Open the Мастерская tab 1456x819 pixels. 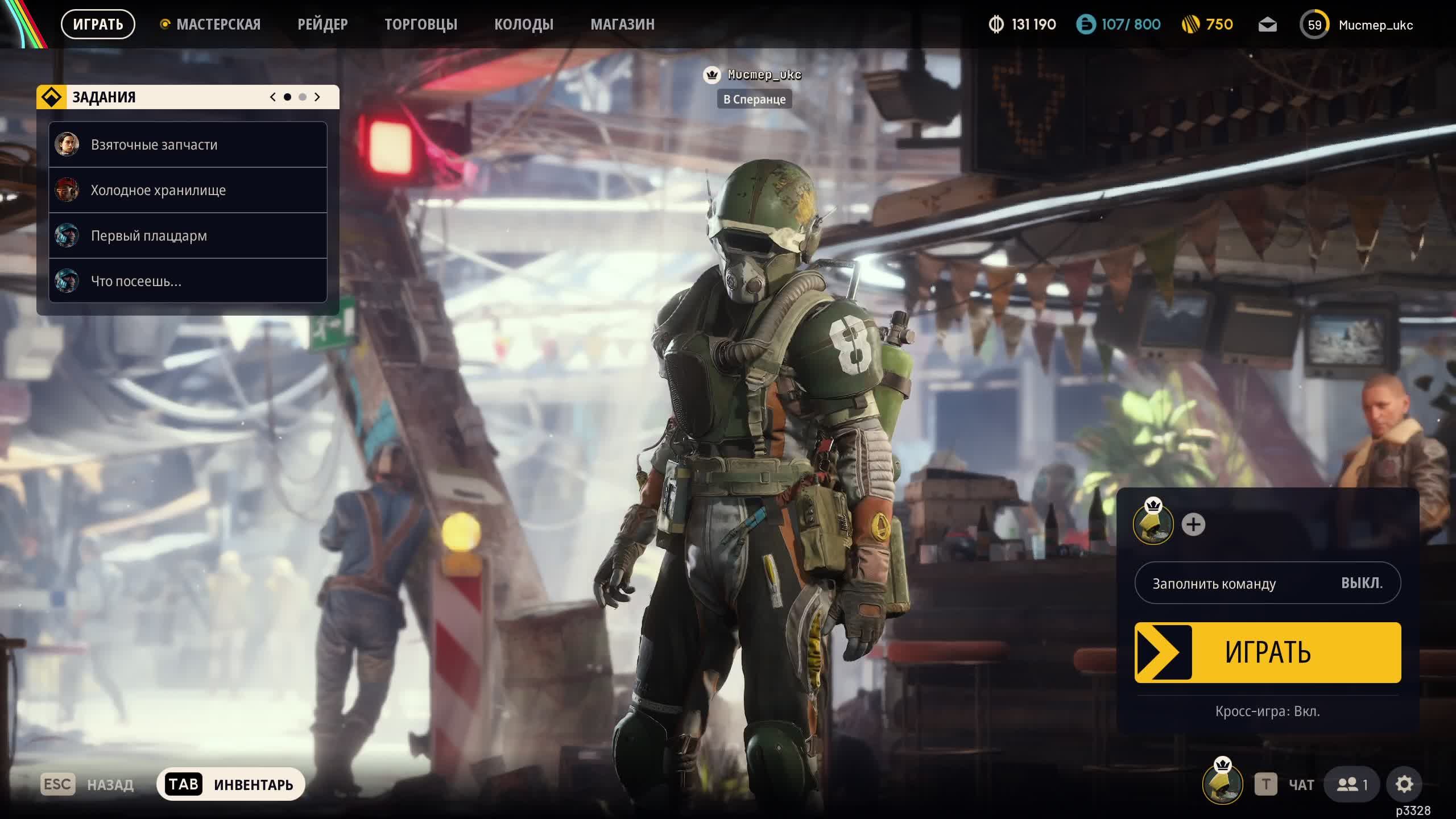pos(218,24)
